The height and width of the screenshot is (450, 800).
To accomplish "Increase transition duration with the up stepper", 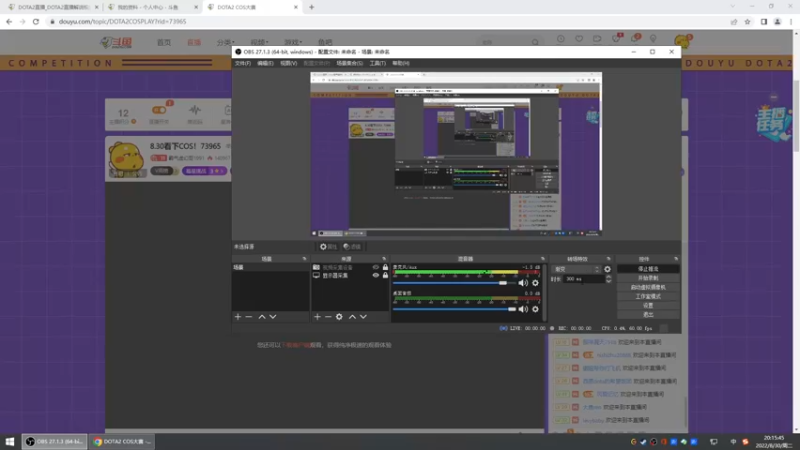I will [608, 277].
